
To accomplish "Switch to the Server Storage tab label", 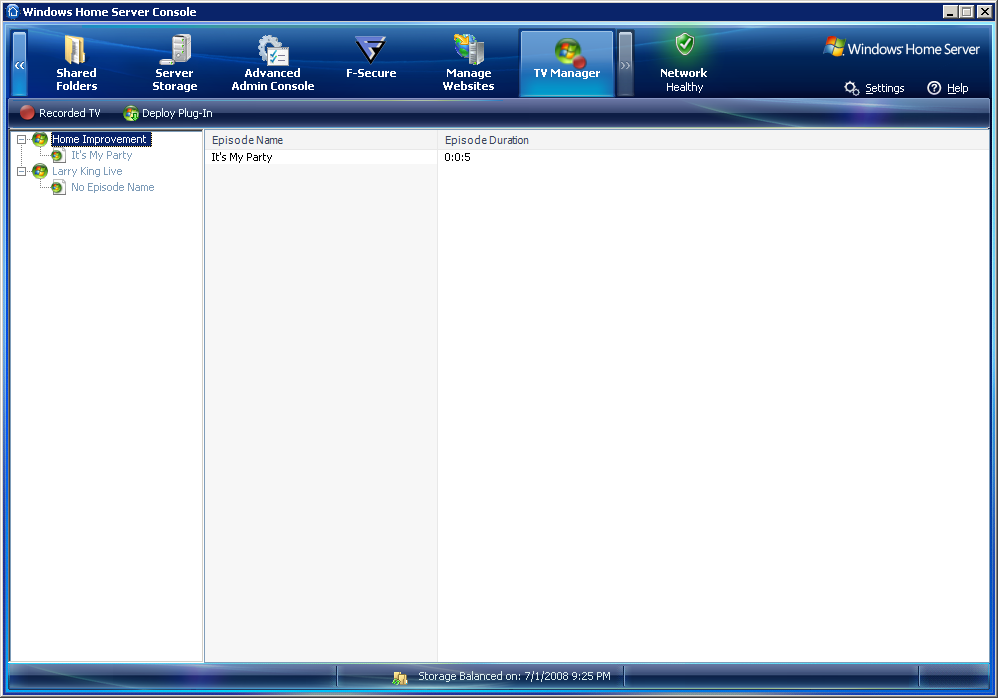I will (174, 80).
